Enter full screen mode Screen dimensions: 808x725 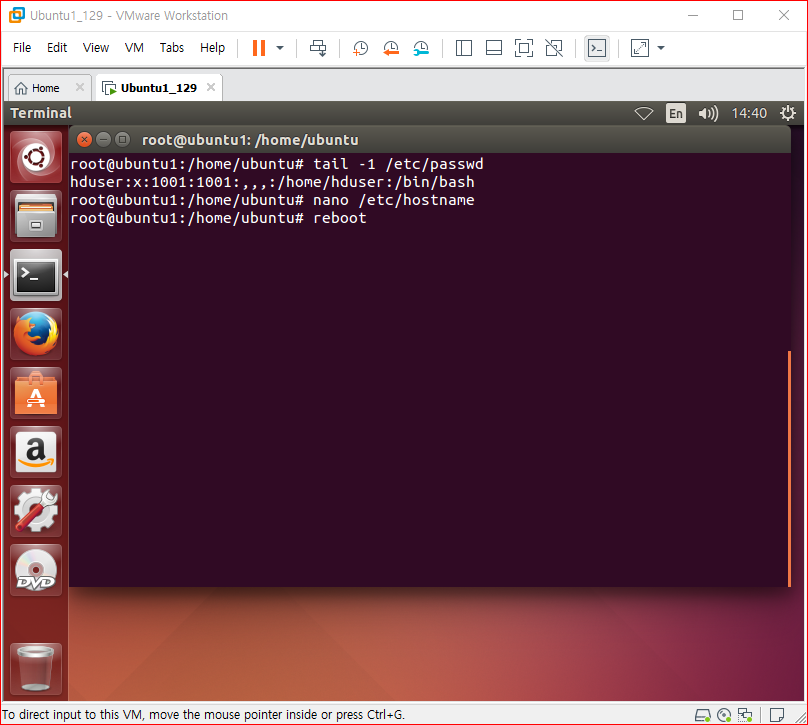[524, 48]
